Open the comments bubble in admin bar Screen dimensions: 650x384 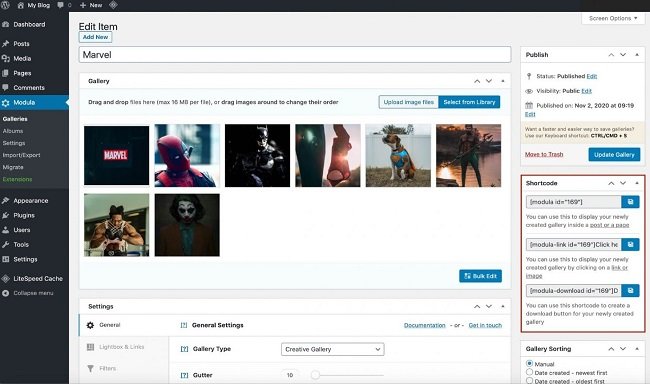point(61,5)
